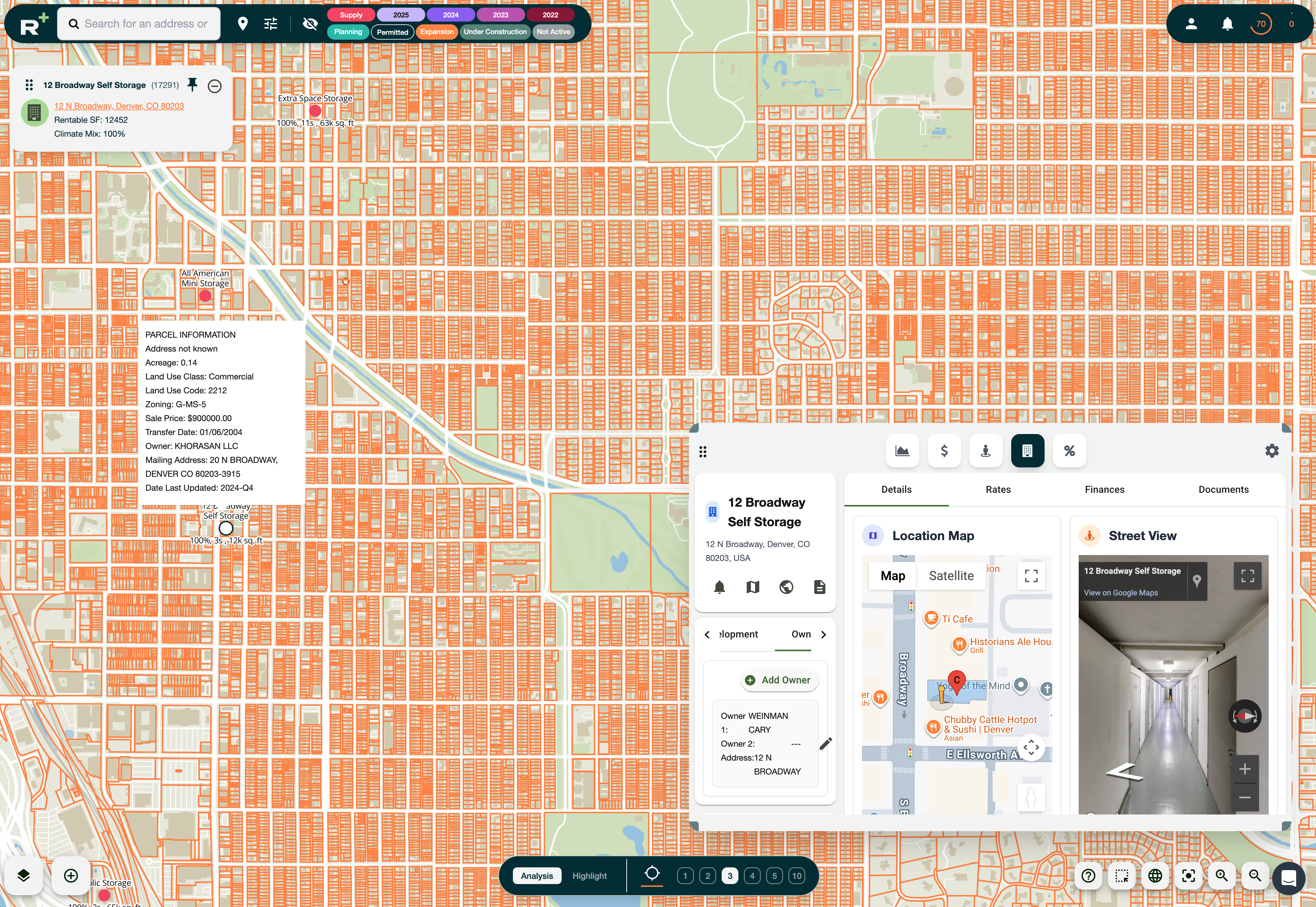This screenshot has height=907, width=1316.
Task: Click the layers icon in bottom-left corner
Action: click(x=23, y=876)
